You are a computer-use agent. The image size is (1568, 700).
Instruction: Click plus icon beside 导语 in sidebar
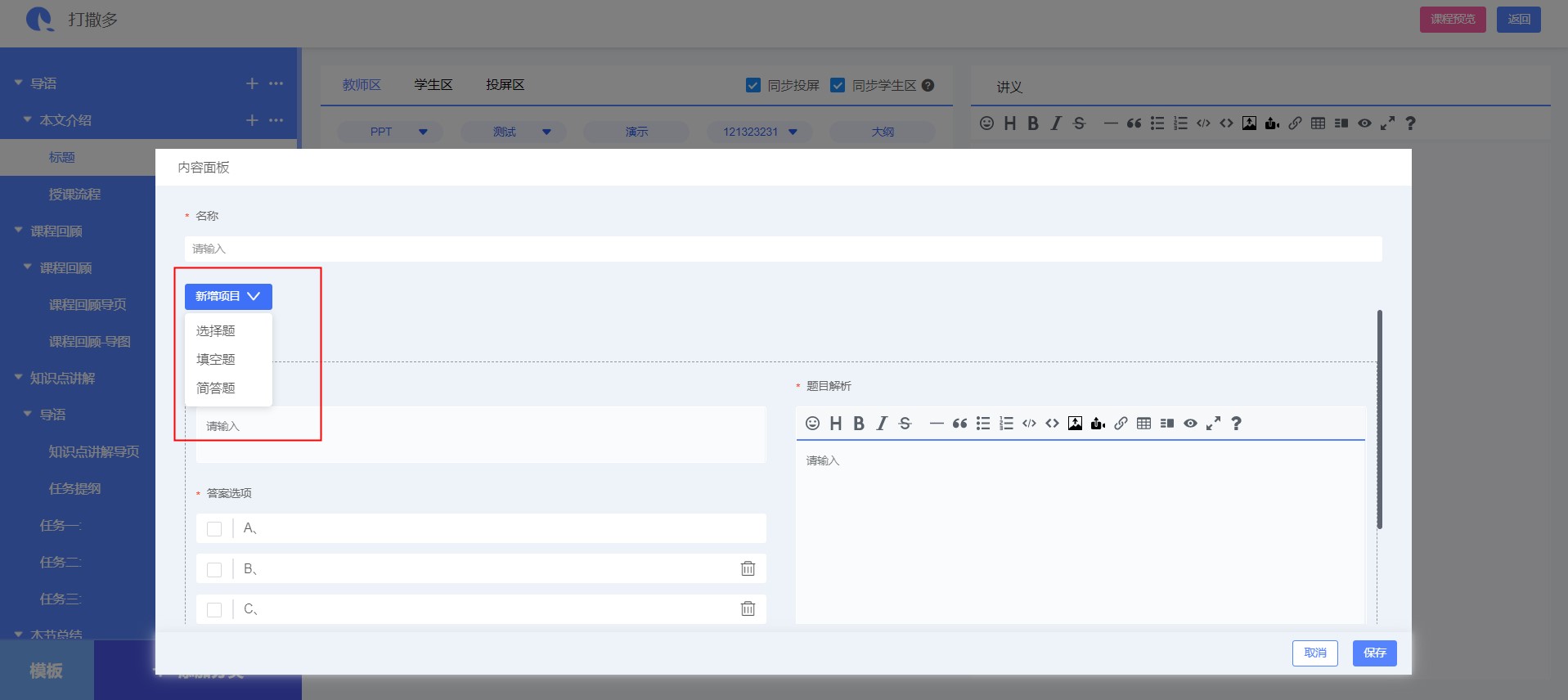point(252,83)
